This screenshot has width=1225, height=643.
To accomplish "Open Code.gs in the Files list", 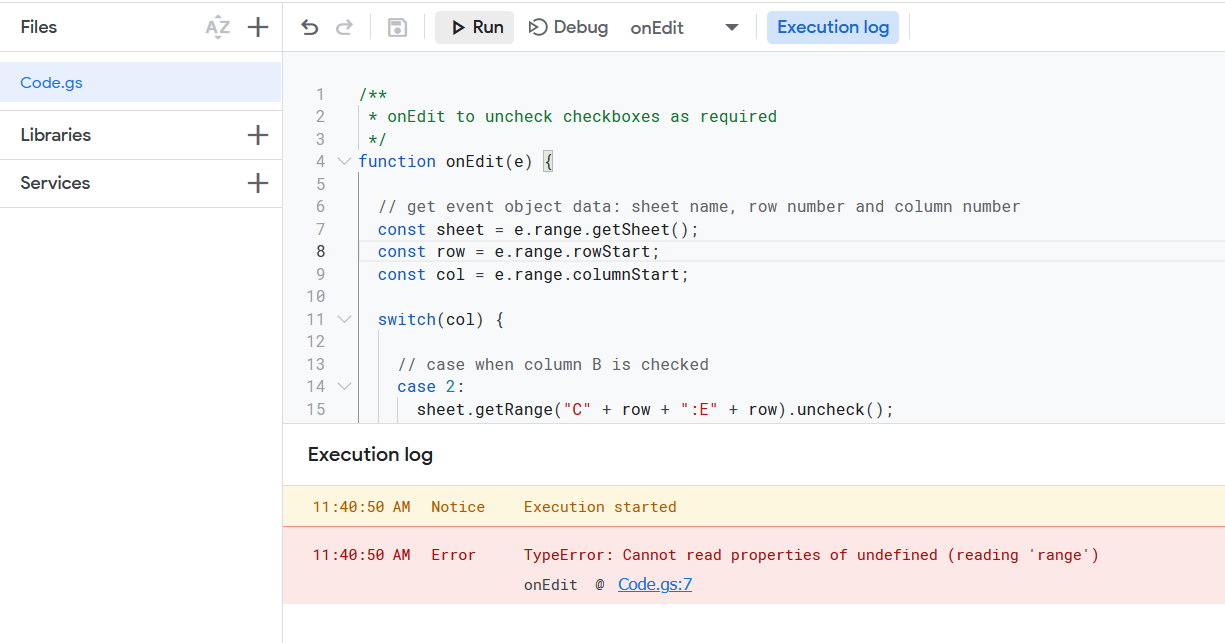I will 52,83.
